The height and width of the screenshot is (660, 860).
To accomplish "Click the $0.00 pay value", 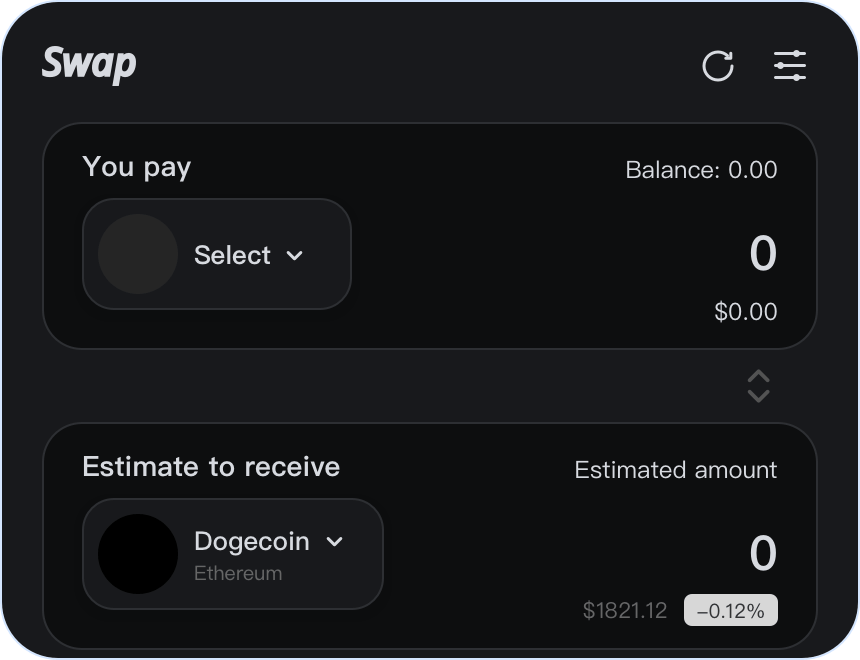I will point(745,312).
